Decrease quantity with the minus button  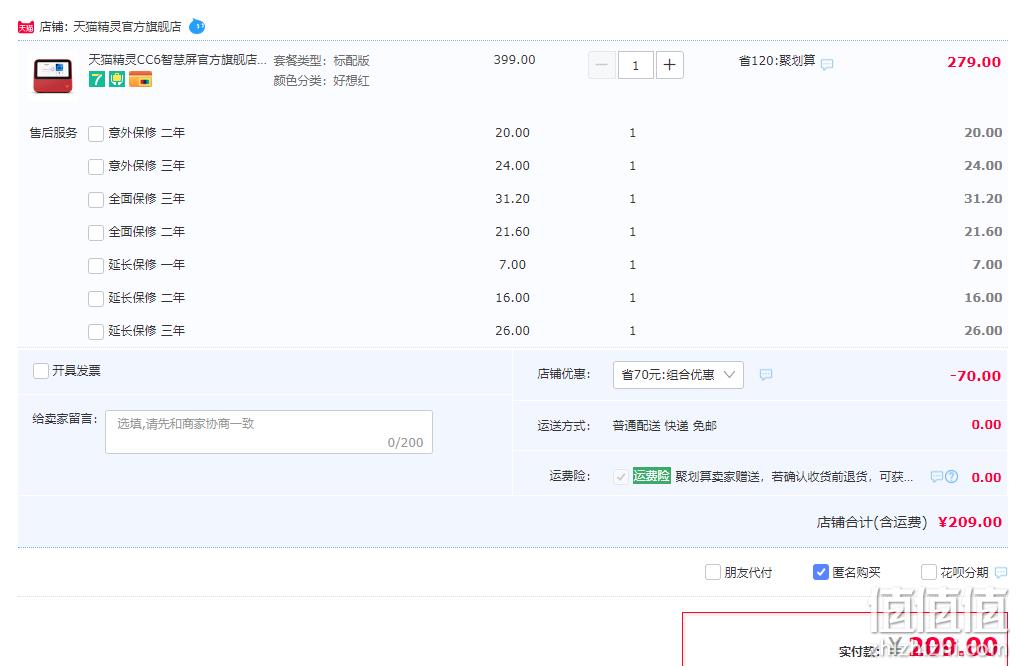602,65
